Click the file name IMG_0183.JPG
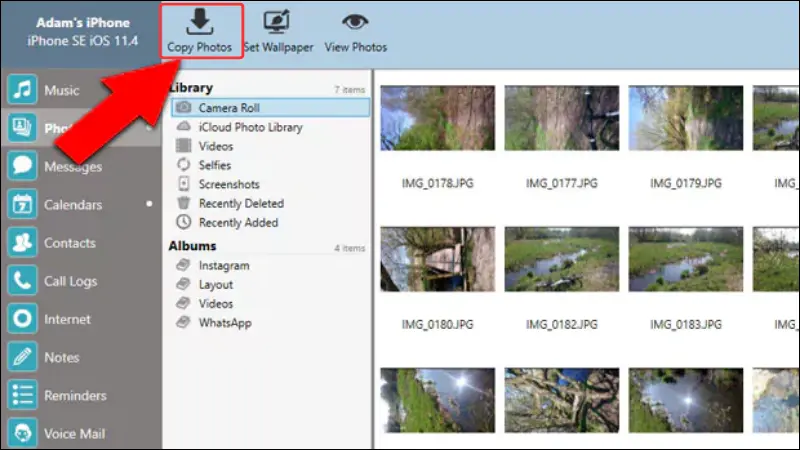This screenshot has height=450, width=800. tap(686, 324)
